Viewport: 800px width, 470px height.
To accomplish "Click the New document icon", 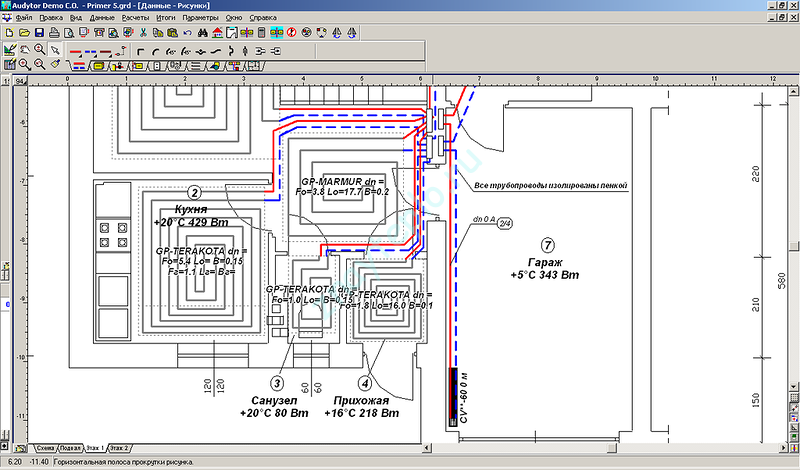I will click(x=8, y=33).
